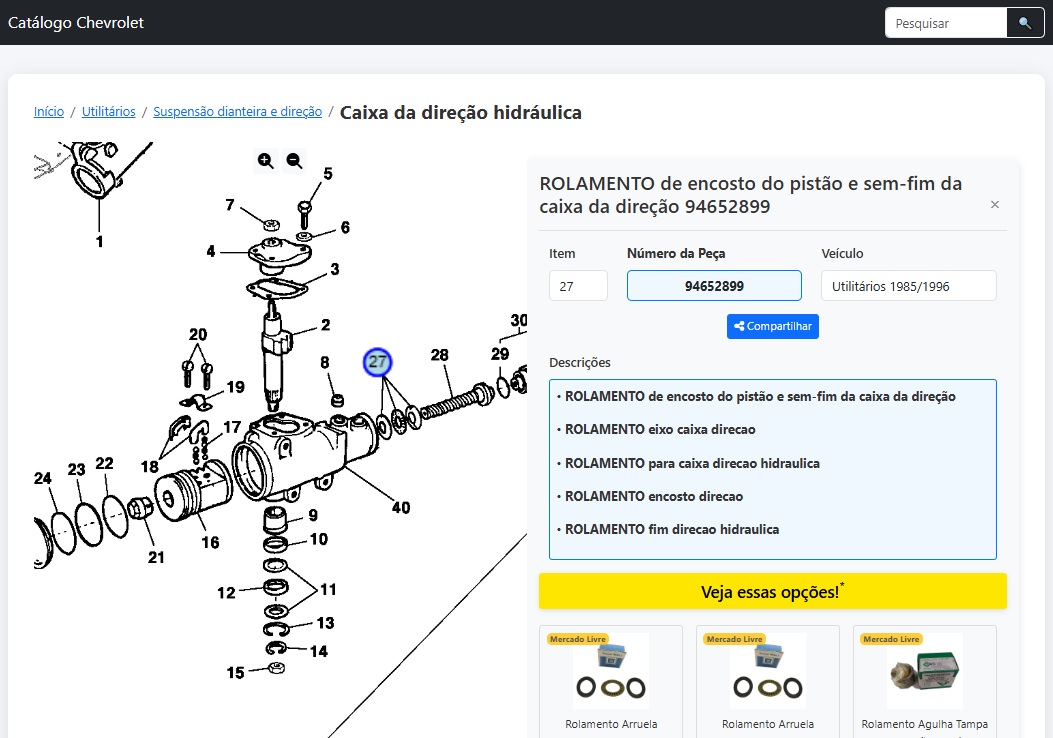The width and height of the screenshot is (1053, 738).
Task: Click the Catálogo Chevrolet site title
Action: [x=76, y=23]
